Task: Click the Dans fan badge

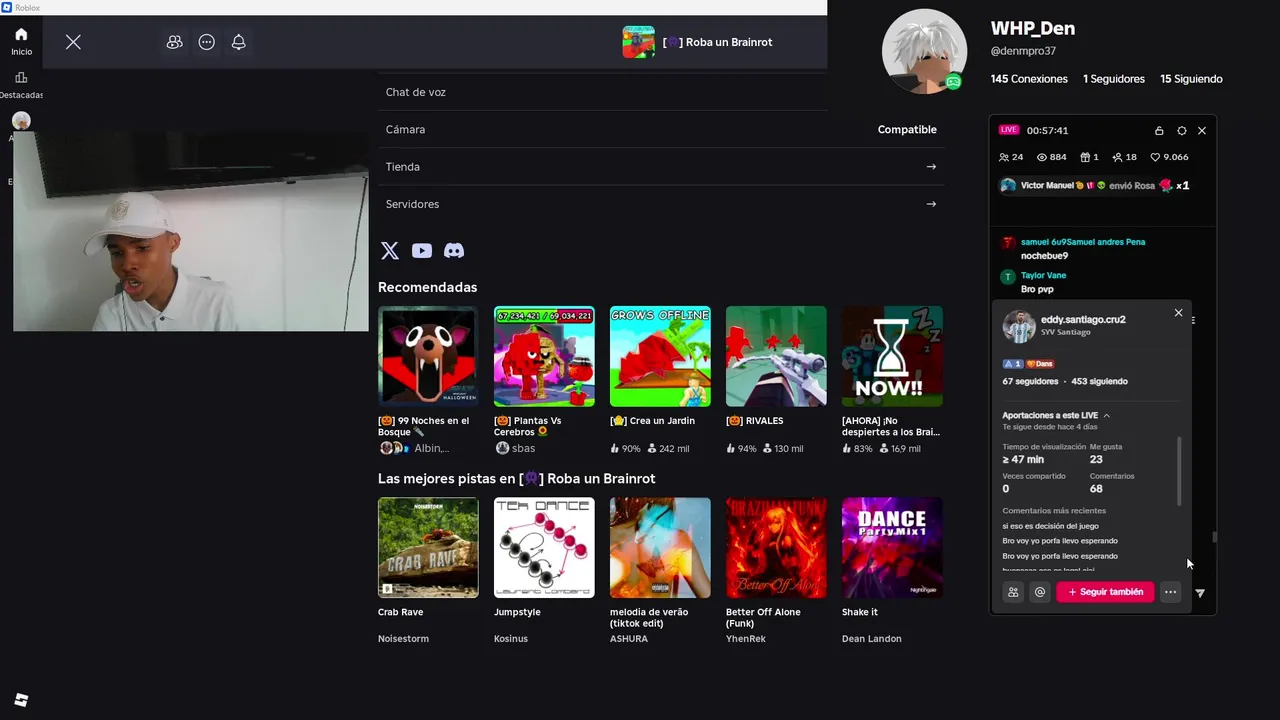Action: pos(1040,364)
